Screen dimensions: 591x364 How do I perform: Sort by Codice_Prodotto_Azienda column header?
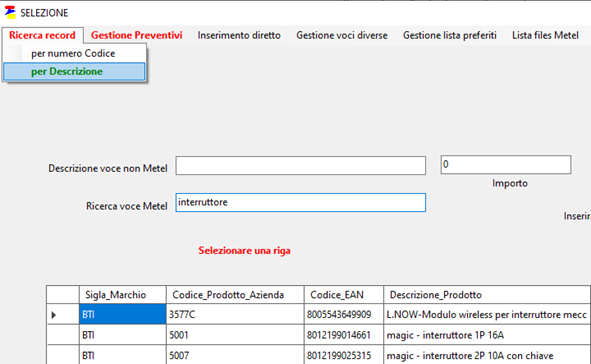click(235, 295)
